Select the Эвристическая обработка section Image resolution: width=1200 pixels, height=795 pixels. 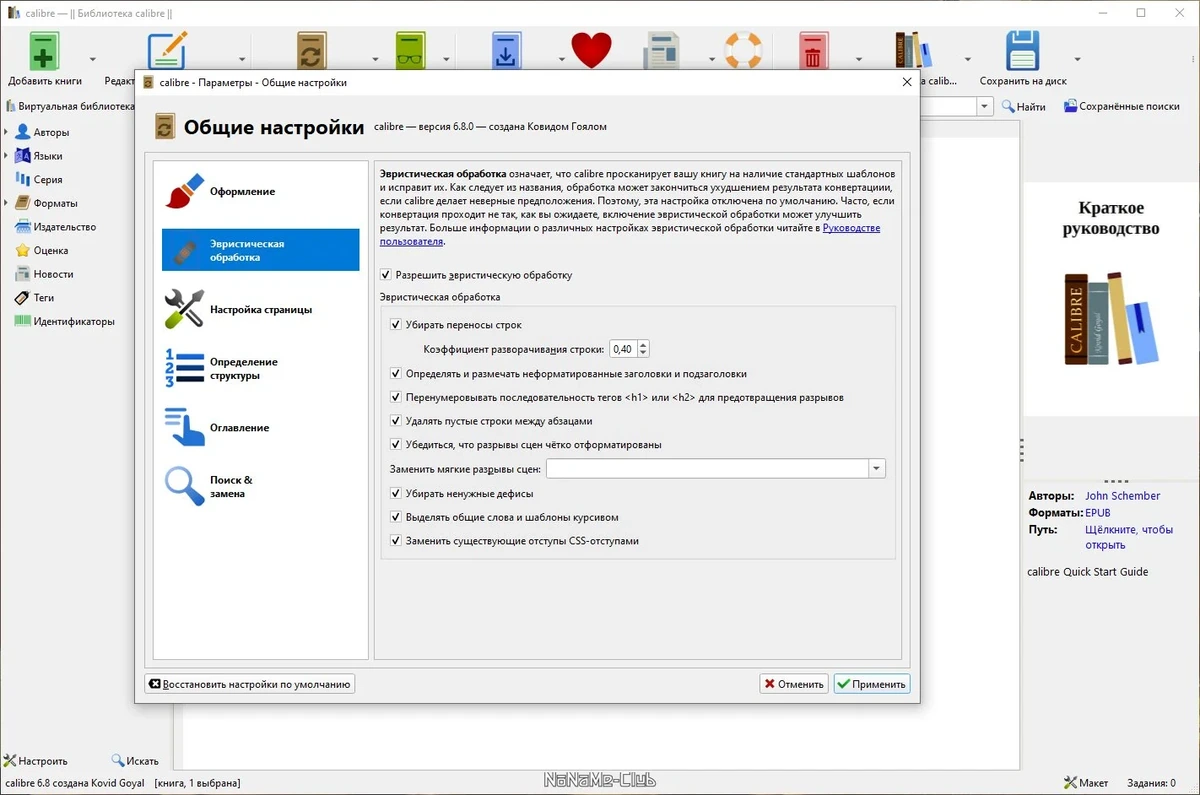(x=261, y=250)
